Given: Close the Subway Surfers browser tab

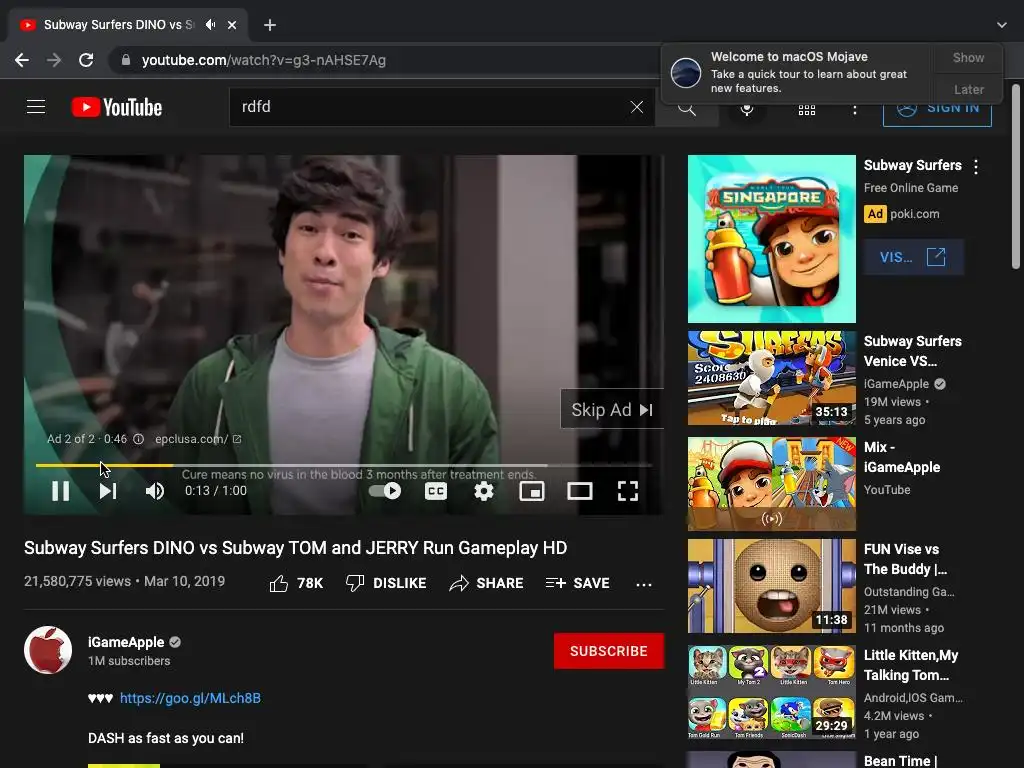Looking at the screenshot, I should 232,25.
